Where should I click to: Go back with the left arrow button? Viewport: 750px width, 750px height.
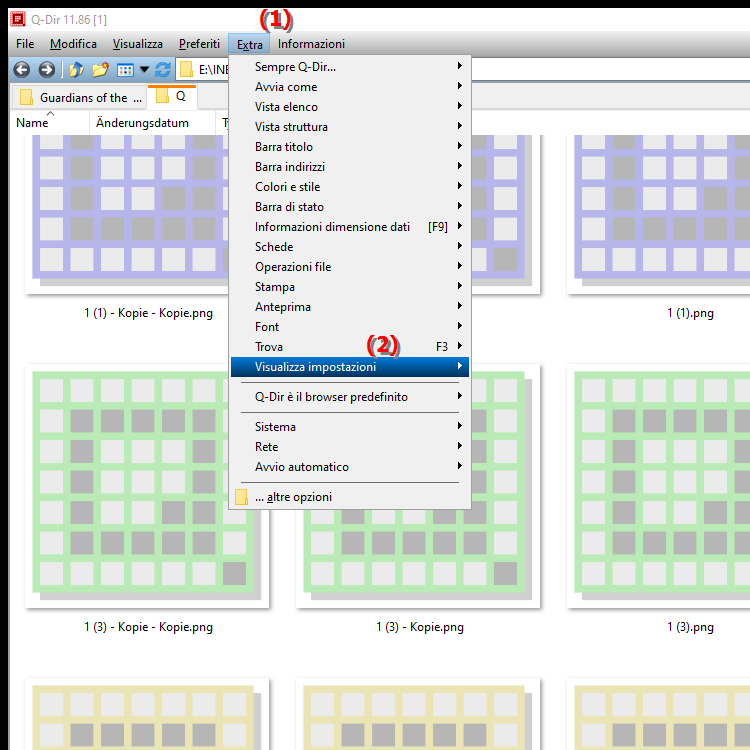[x=22, y=70]
